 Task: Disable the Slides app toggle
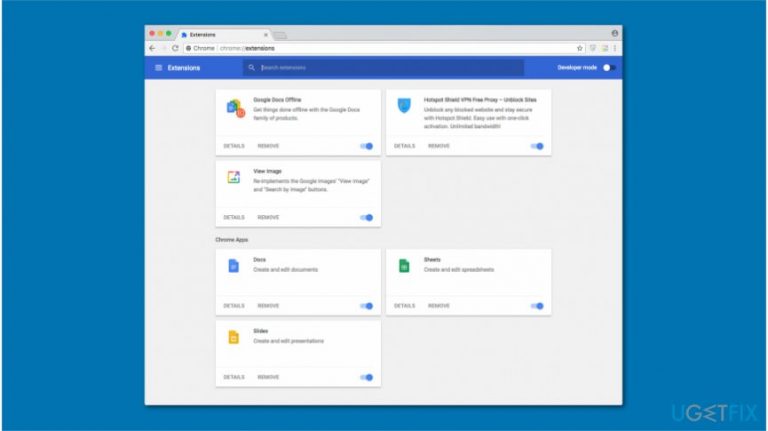click(x=366, y=377)
